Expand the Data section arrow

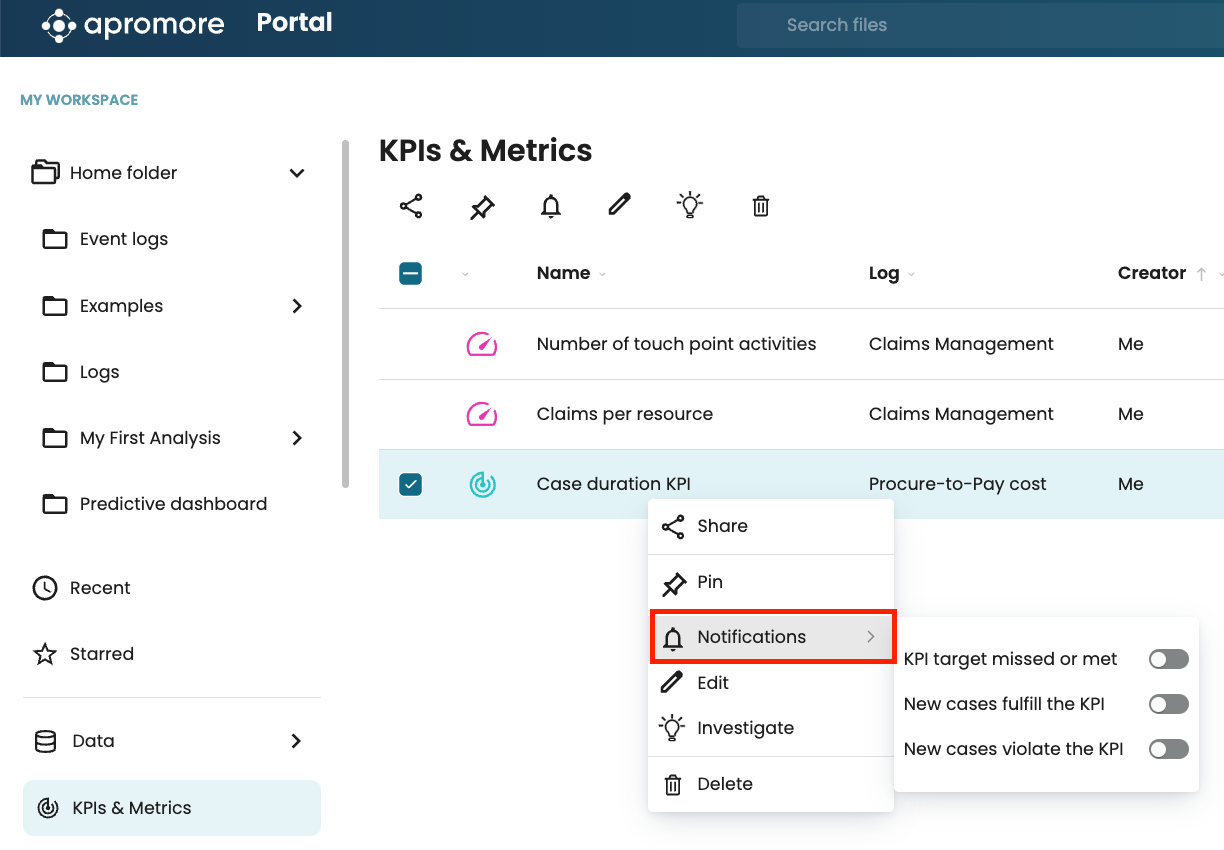click(x=296, y=741)
